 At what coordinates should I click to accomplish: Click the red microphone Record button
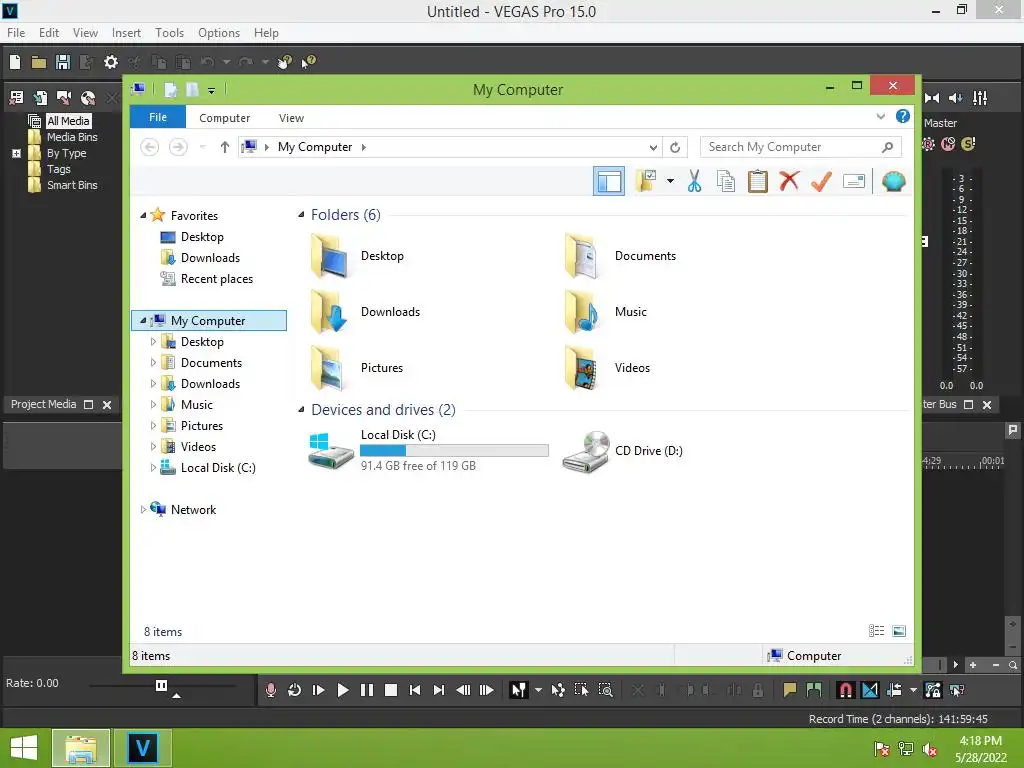pos(270,690)
